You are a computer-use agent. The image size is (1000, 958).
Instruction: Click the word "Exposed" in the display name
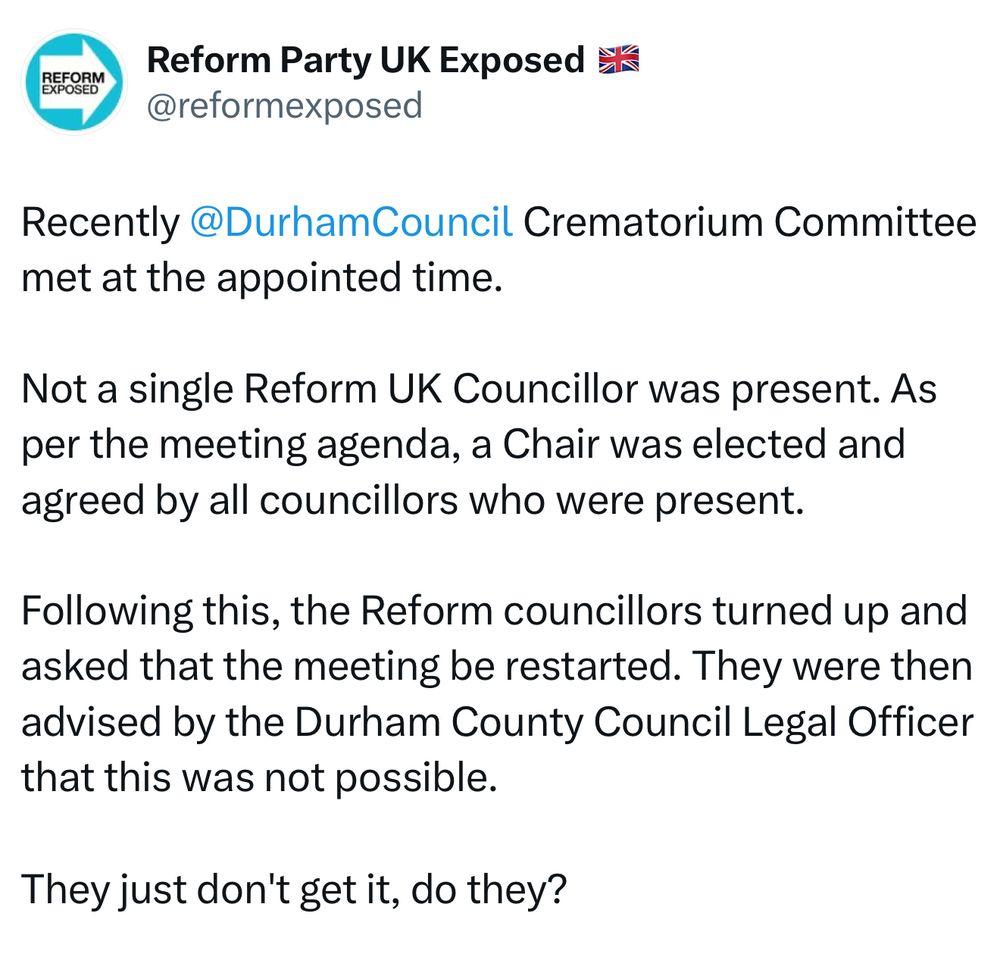pos(511,61)
